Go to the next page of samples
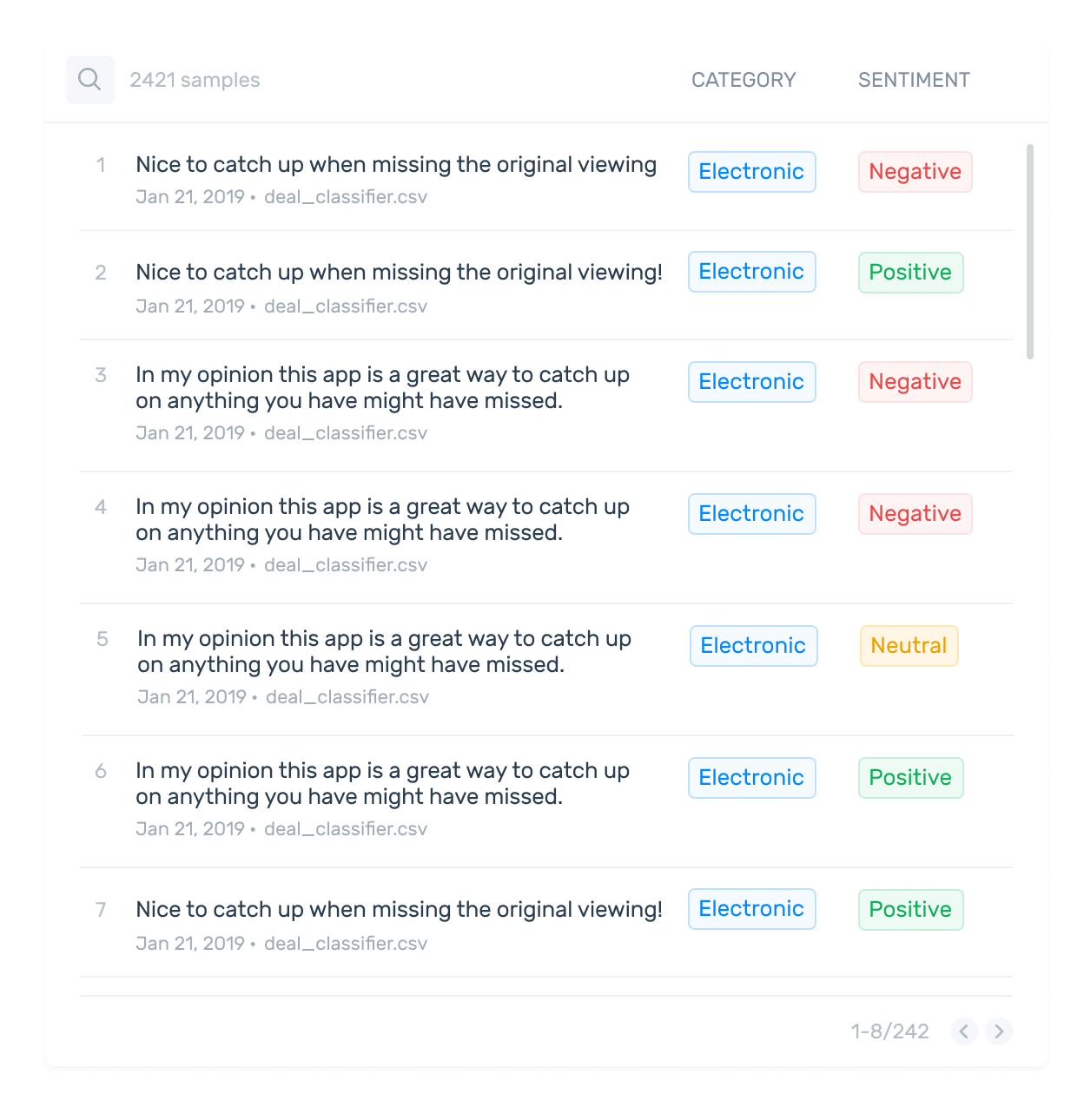The width and height of the screenshot is (1084, 1120). (x=999, y=1031)
